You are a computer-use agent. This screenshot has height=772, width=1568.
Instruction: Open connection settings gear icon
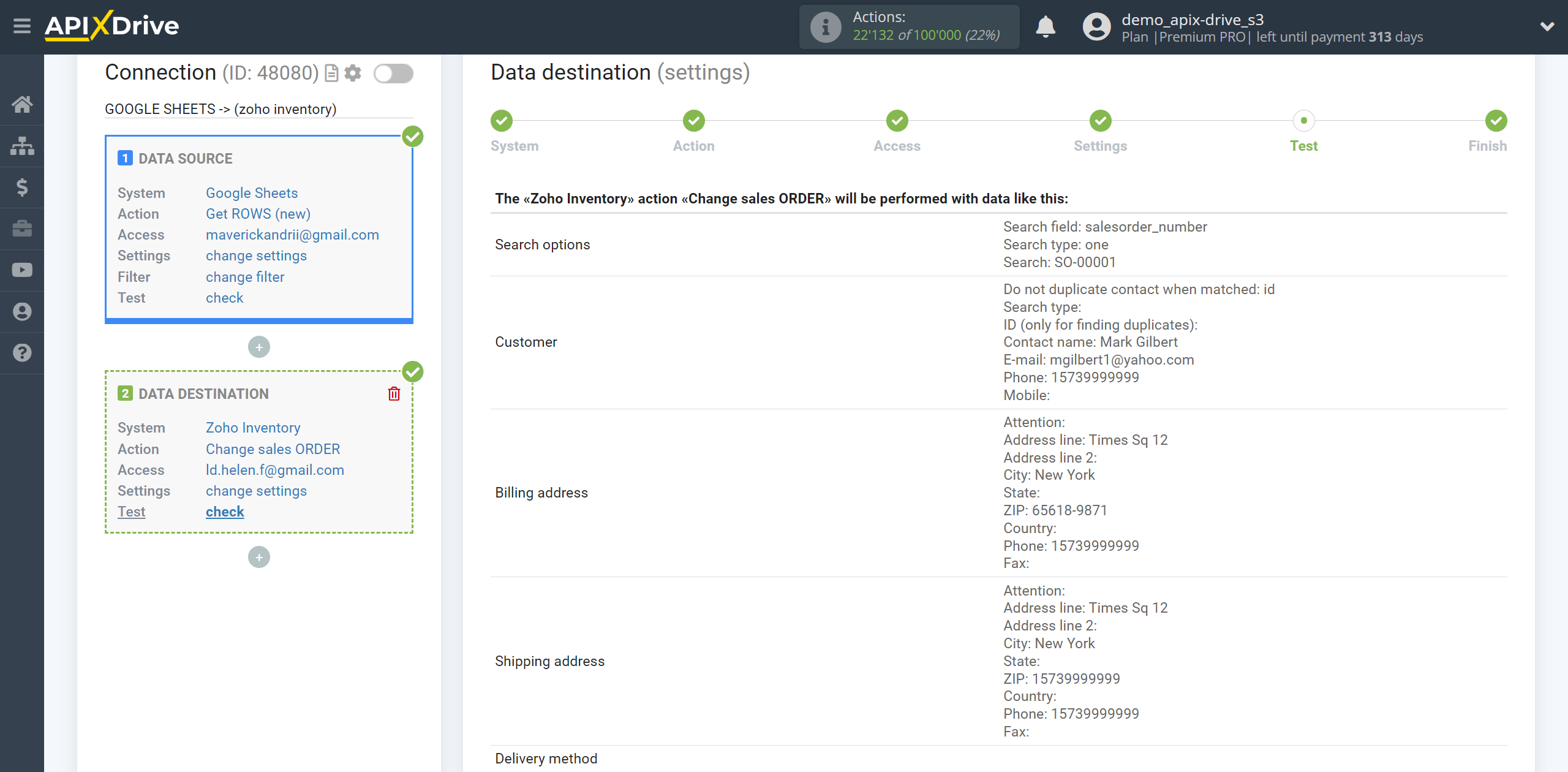tap(353, 74)
